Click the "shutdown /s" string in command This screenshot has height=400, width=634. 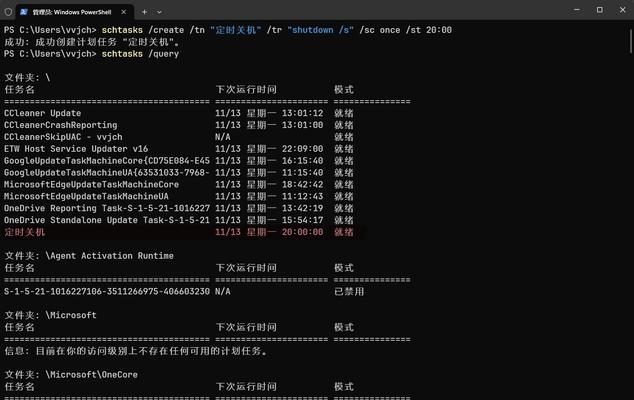[x=321, y=30]
